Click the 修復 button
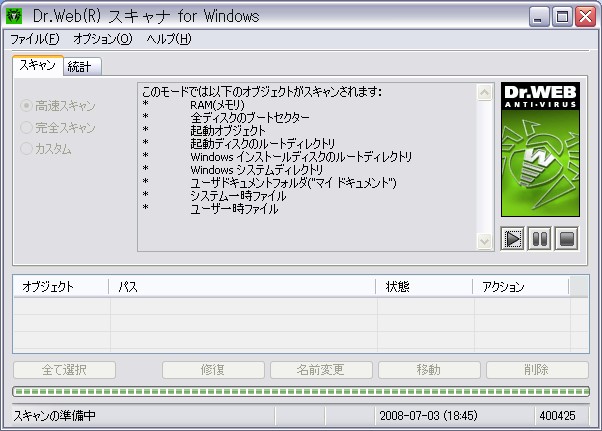 [213, 370]
